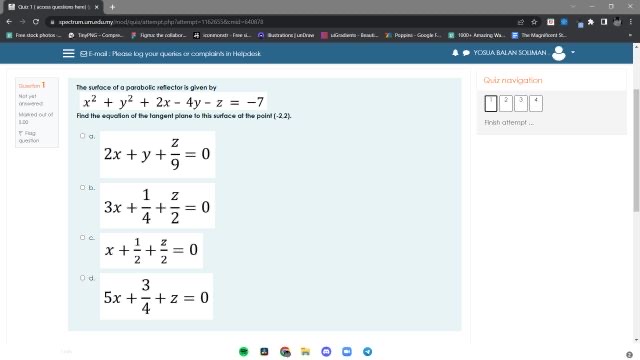
Task: Flag question 1
Action: [x=29, y=137]
